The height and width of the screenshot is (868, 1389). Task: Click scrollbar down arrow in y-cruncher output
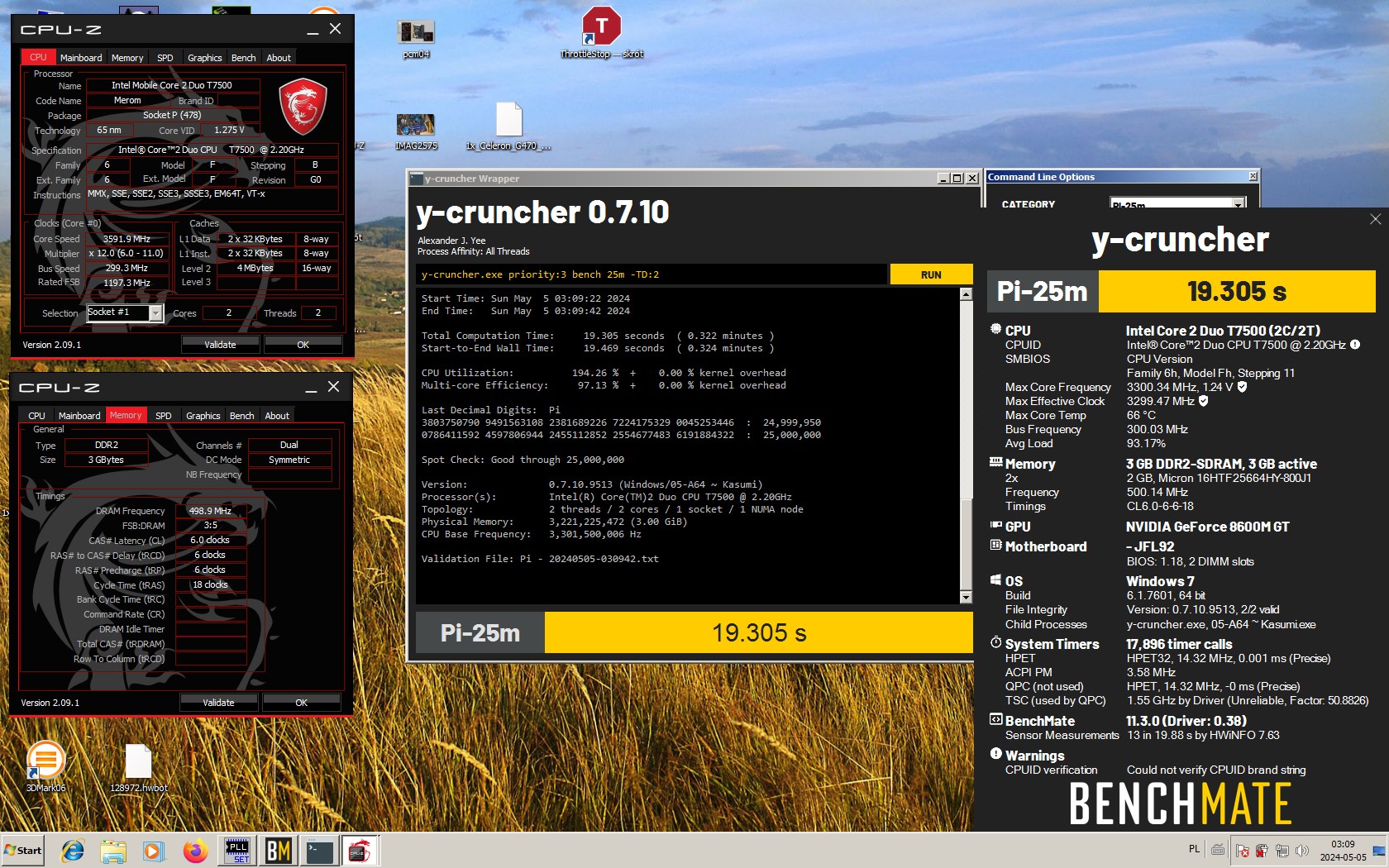tap(966, 597)
